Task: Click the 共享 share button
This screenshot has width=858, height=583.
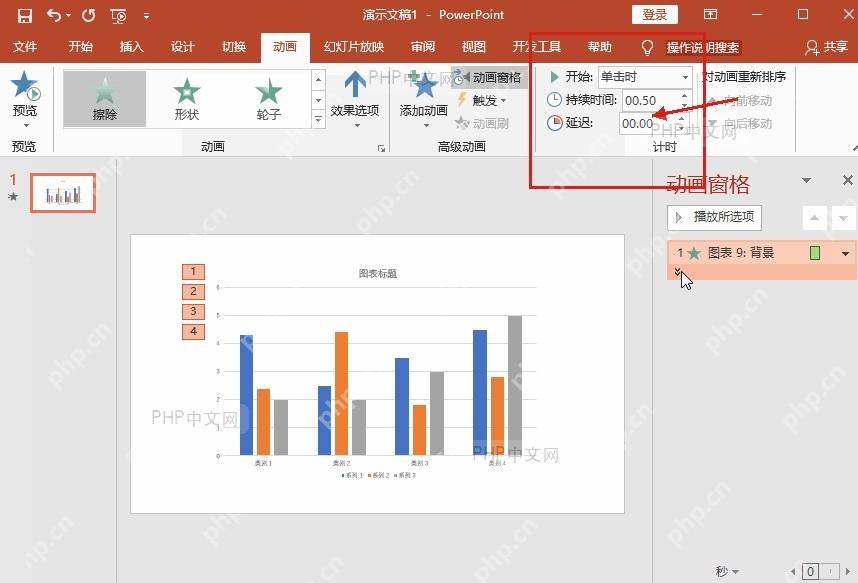Action: click(827, 48)
